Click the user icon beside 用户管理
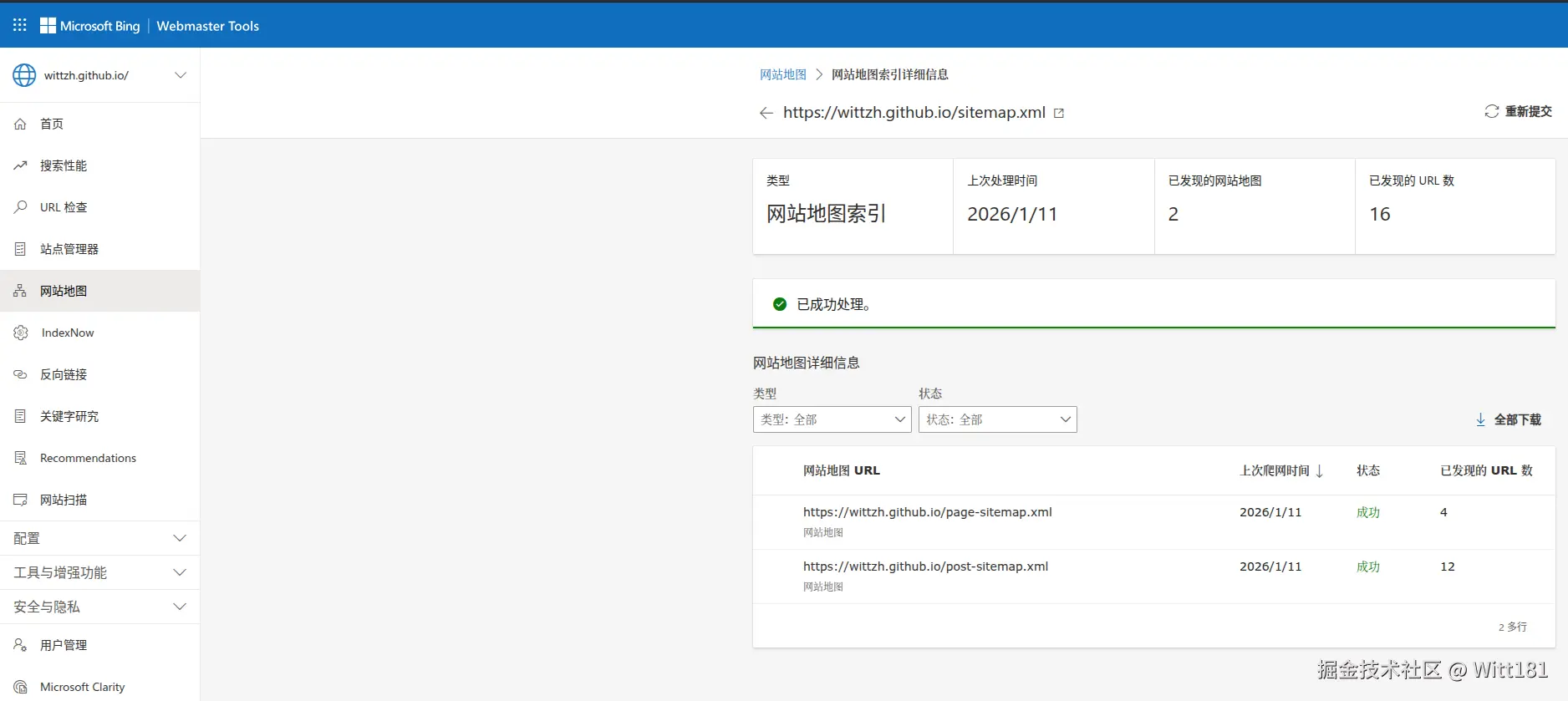1568x701 pixels. point(20,645)
